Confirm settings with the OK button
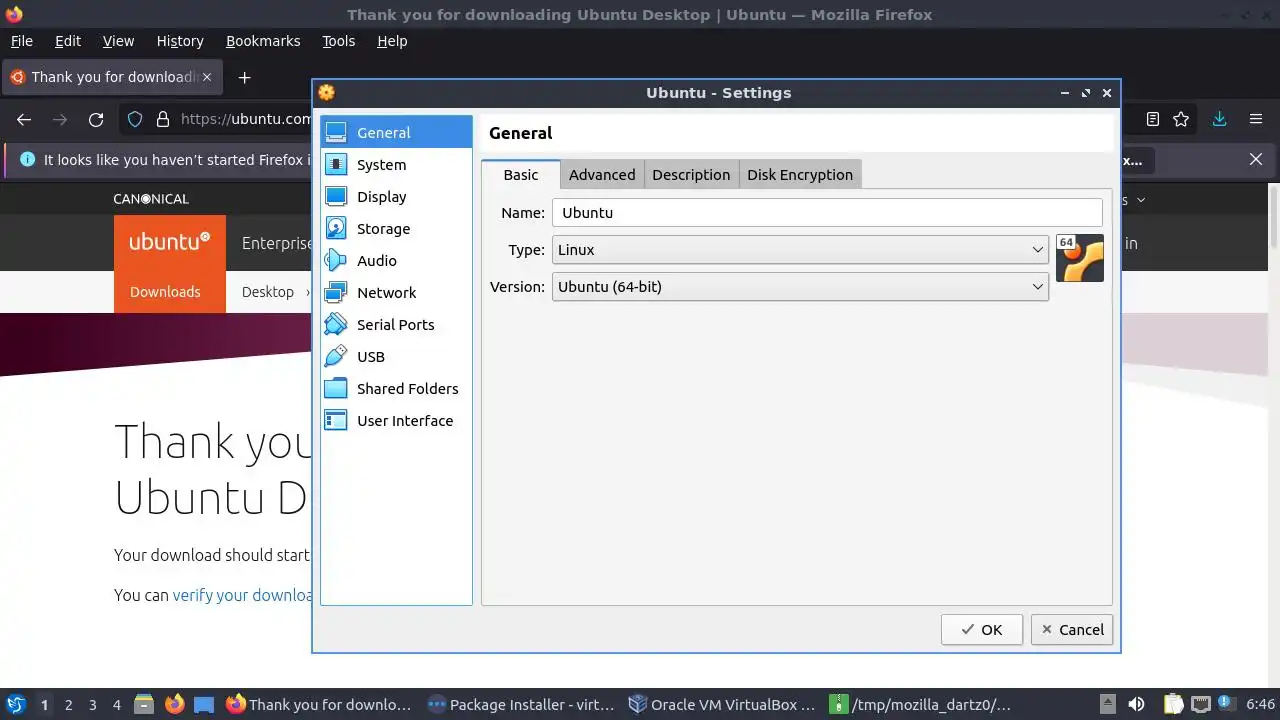1280x720 pixels. (982, 629)
